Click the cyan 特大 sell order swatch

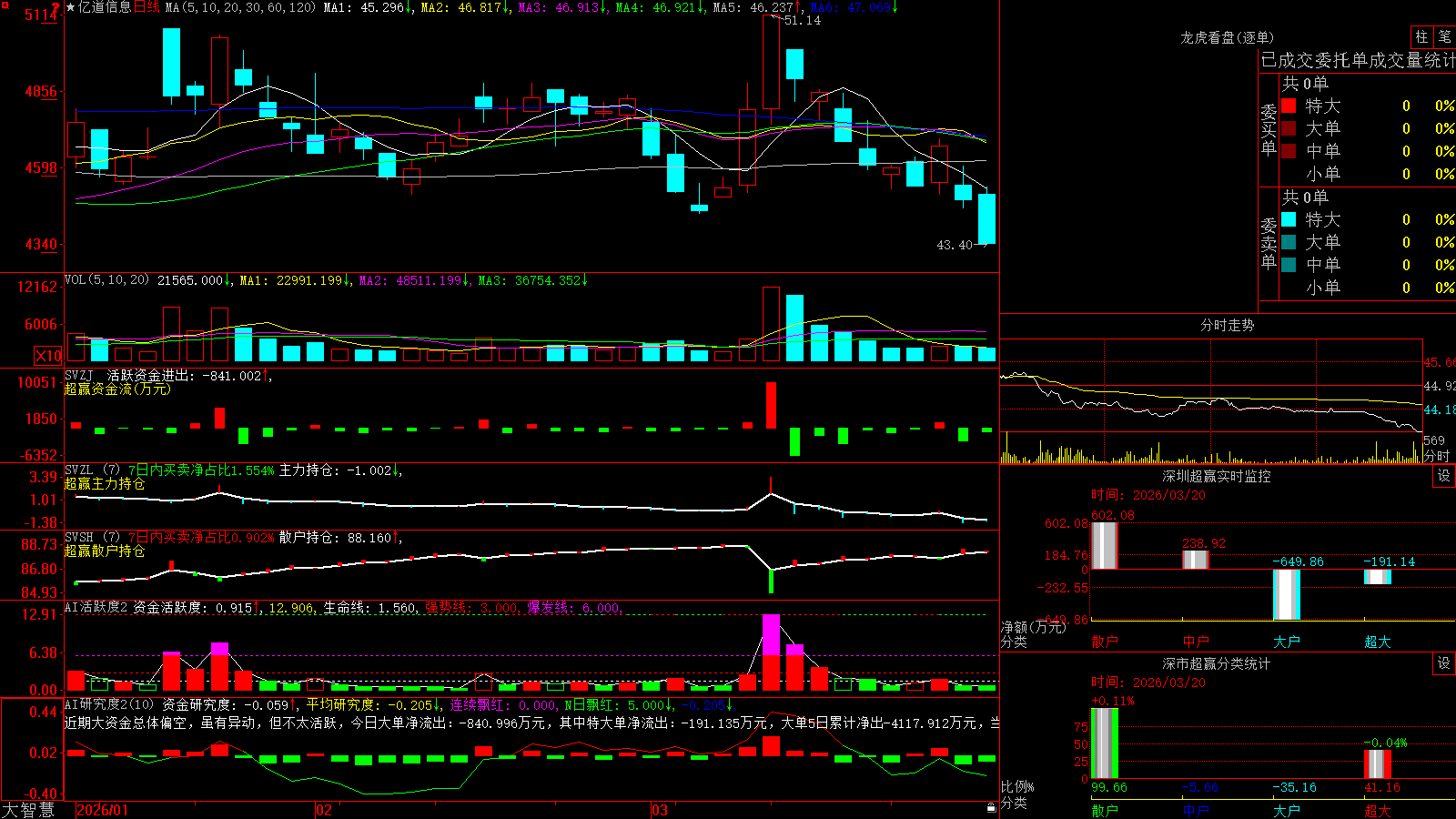(x=1289, y=219)
